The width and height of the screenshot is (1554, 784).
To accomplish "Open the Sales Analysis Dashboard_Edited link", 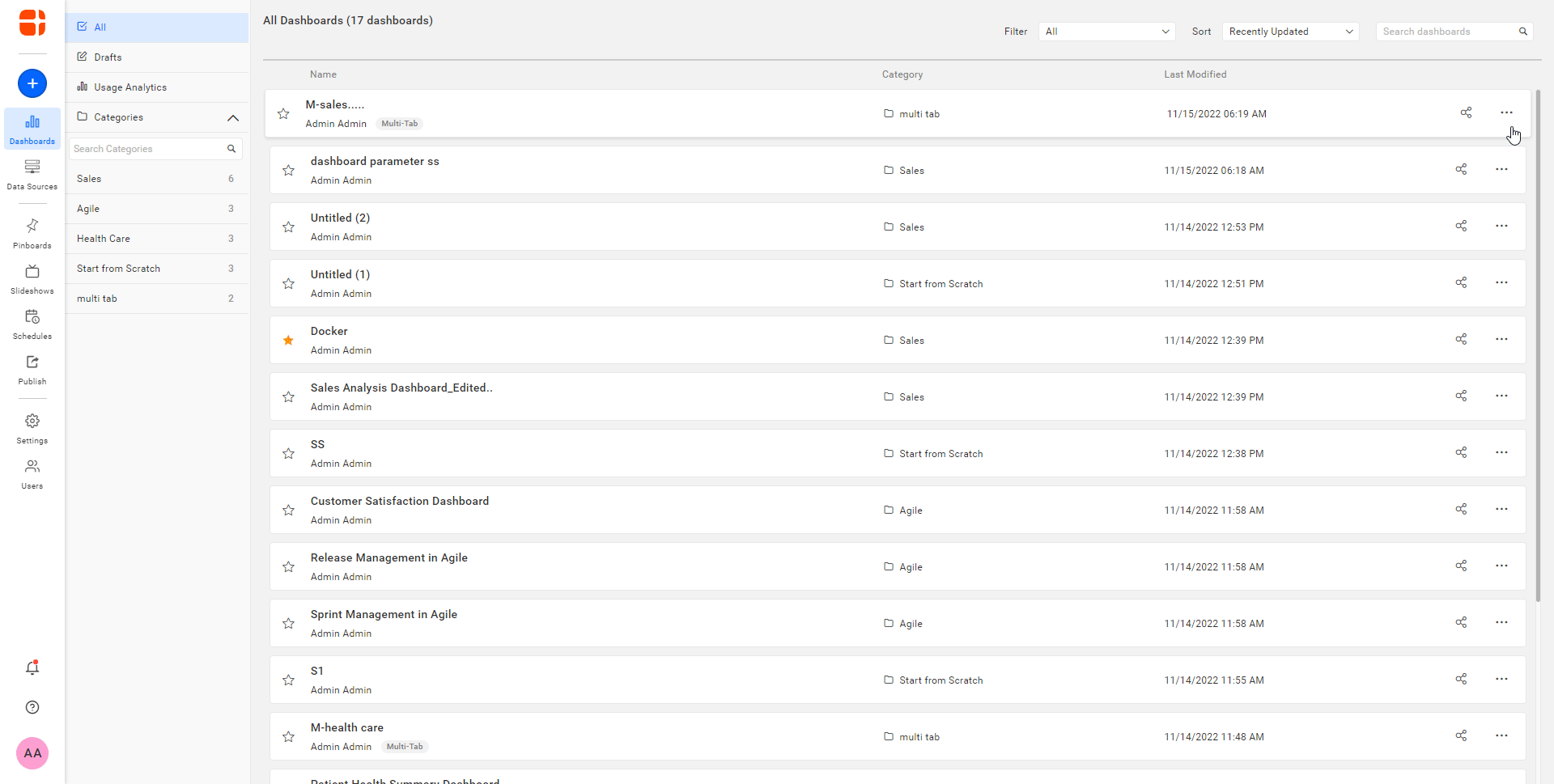I will pyautogui.click(x=401, y=388).
